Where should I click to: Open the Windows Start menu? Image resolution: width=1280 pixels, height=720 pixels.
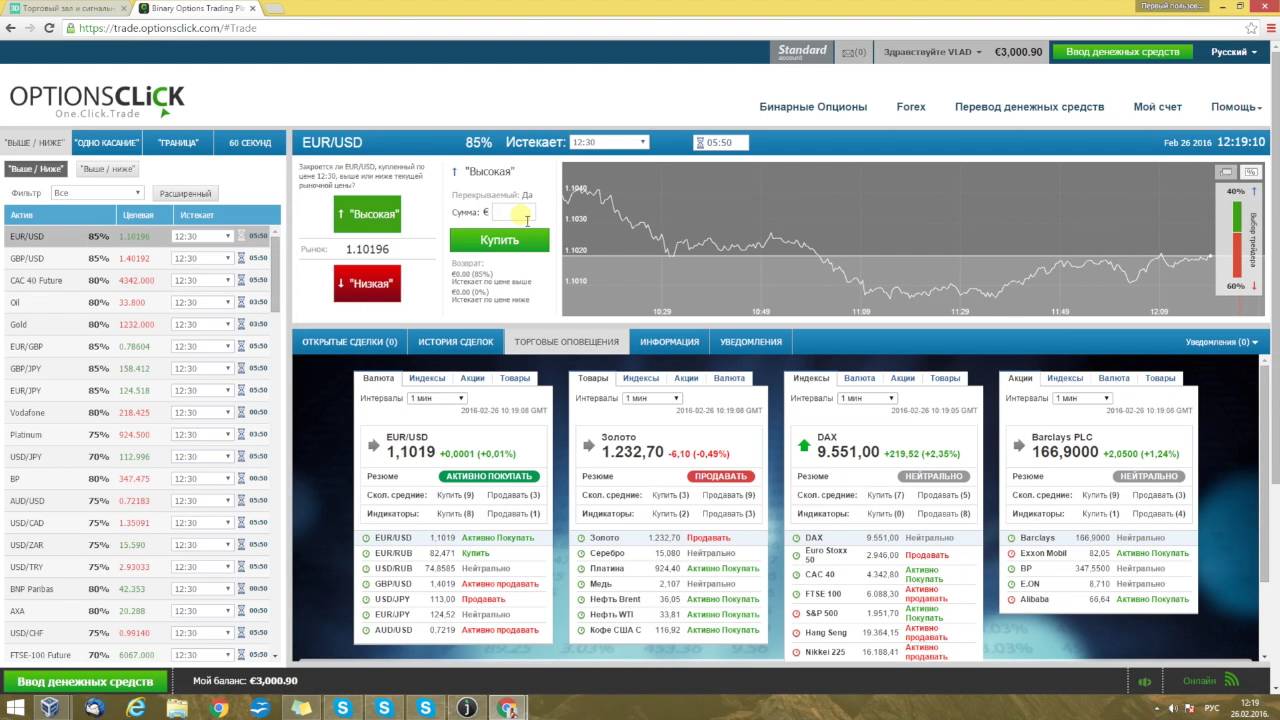[x=16, y=708]
